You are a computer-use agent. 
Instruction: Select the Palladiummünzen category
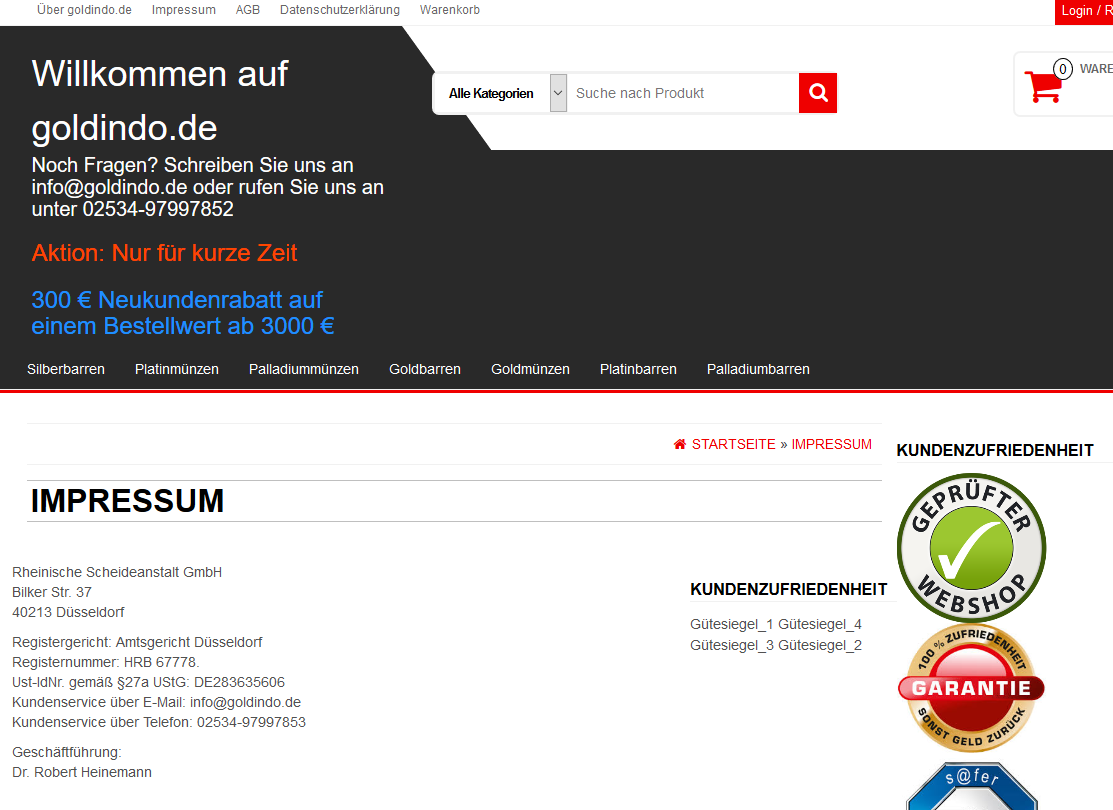tap(304, 369)
